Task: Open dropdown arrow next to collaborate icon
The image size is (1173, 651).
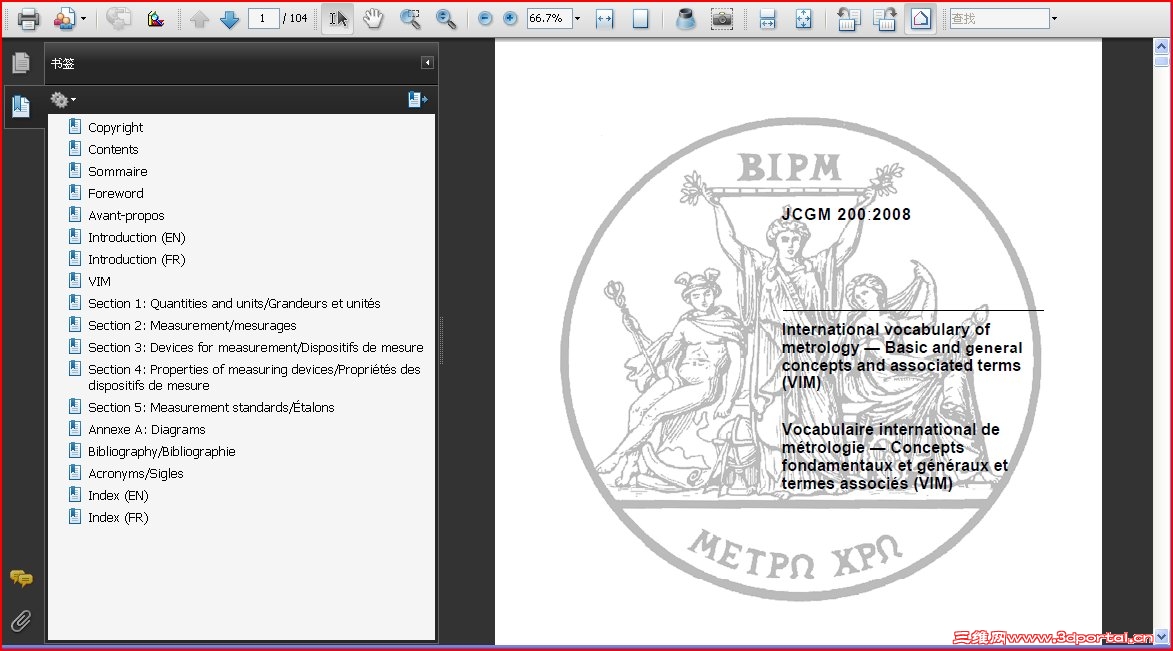Action: 83,19
